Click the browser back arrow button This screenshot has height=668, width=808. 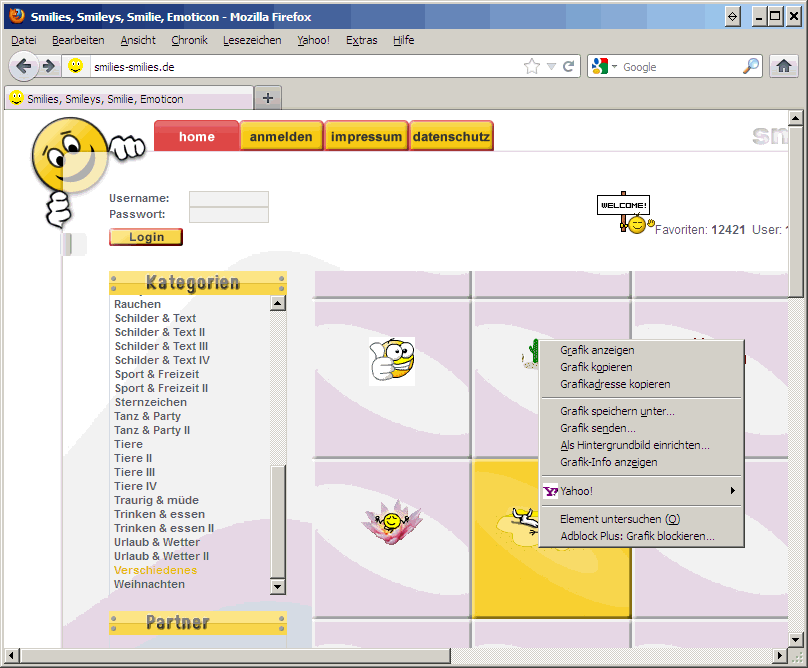(x=25, y=66)
